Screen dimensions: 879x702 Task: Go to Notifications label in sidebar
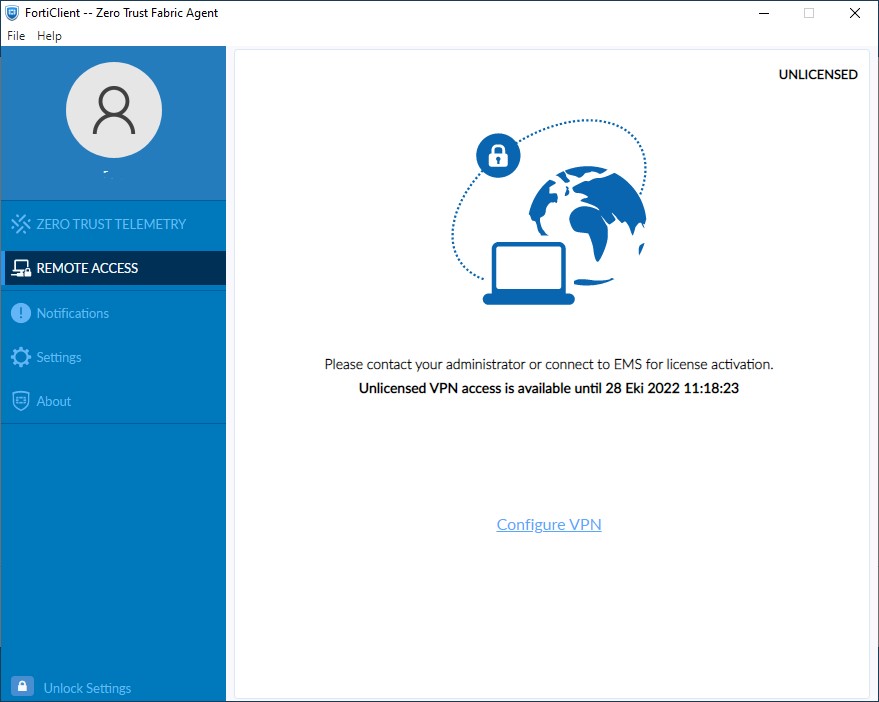tap(73, 313)
